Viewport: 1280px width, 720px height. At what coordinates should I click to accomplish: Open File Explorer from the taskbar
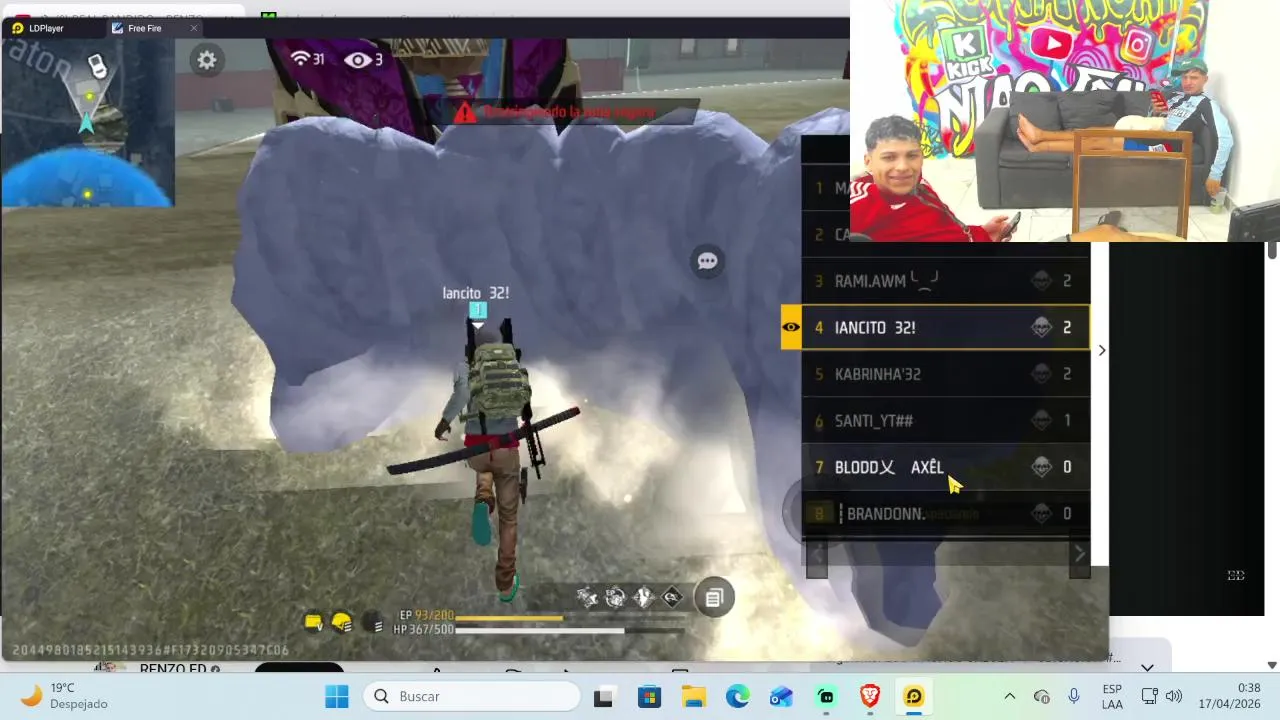click(x=693, y=697)
